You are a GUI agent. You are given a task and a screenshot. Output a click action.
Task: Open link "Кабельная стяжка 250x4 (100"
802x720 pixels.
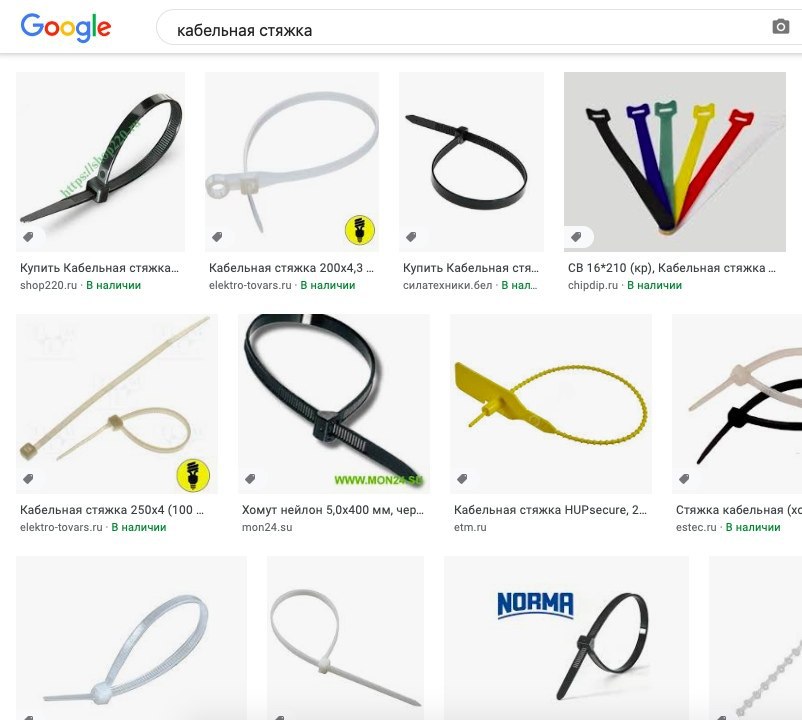pyautogui.click(x=112, y=510)
